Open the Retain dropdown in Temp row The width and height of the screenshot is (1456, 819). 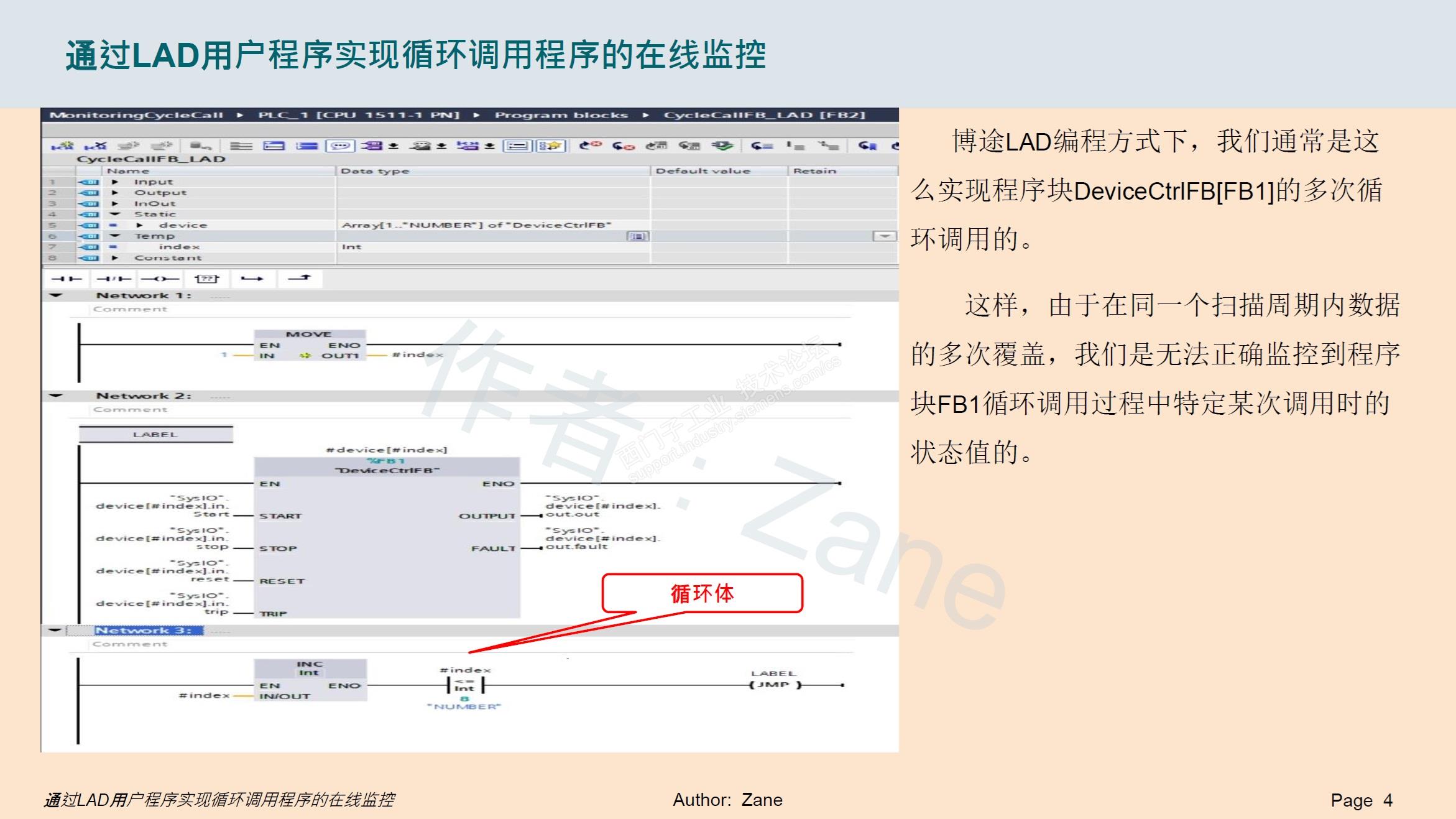coord(884,236)
